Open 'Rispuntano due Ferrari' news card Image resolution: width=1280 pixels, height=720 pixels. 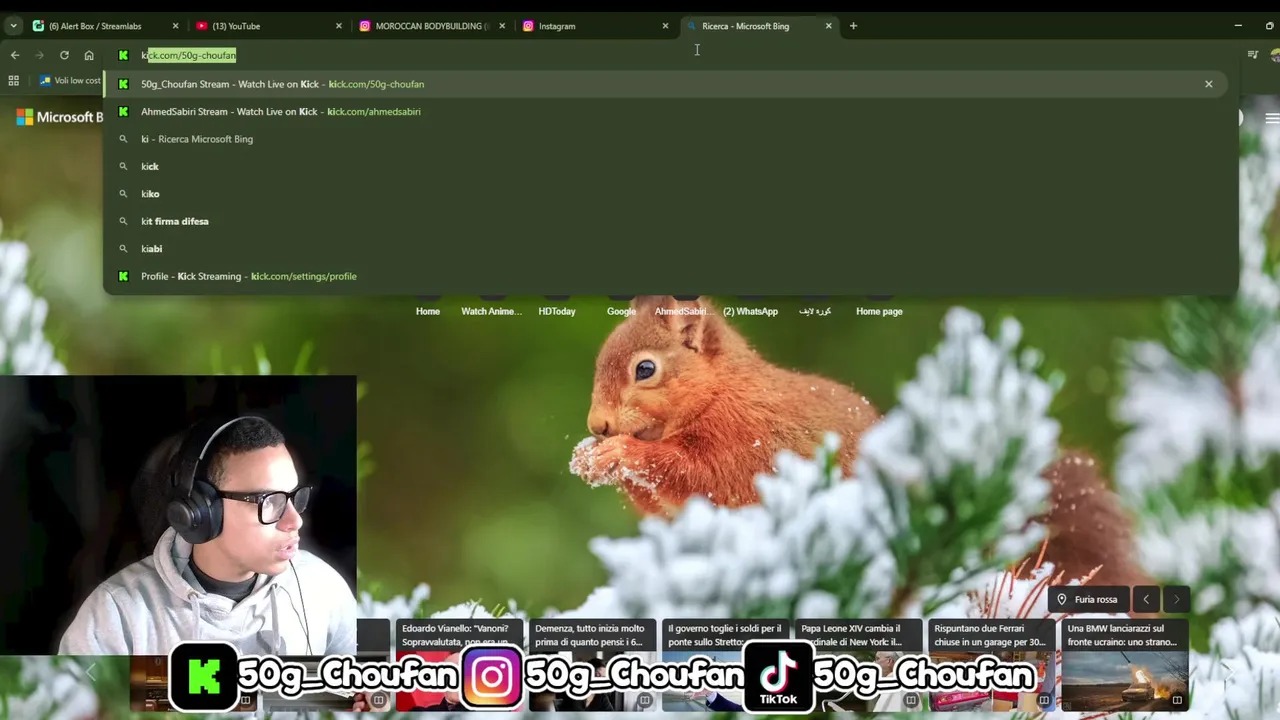point(991,665)
